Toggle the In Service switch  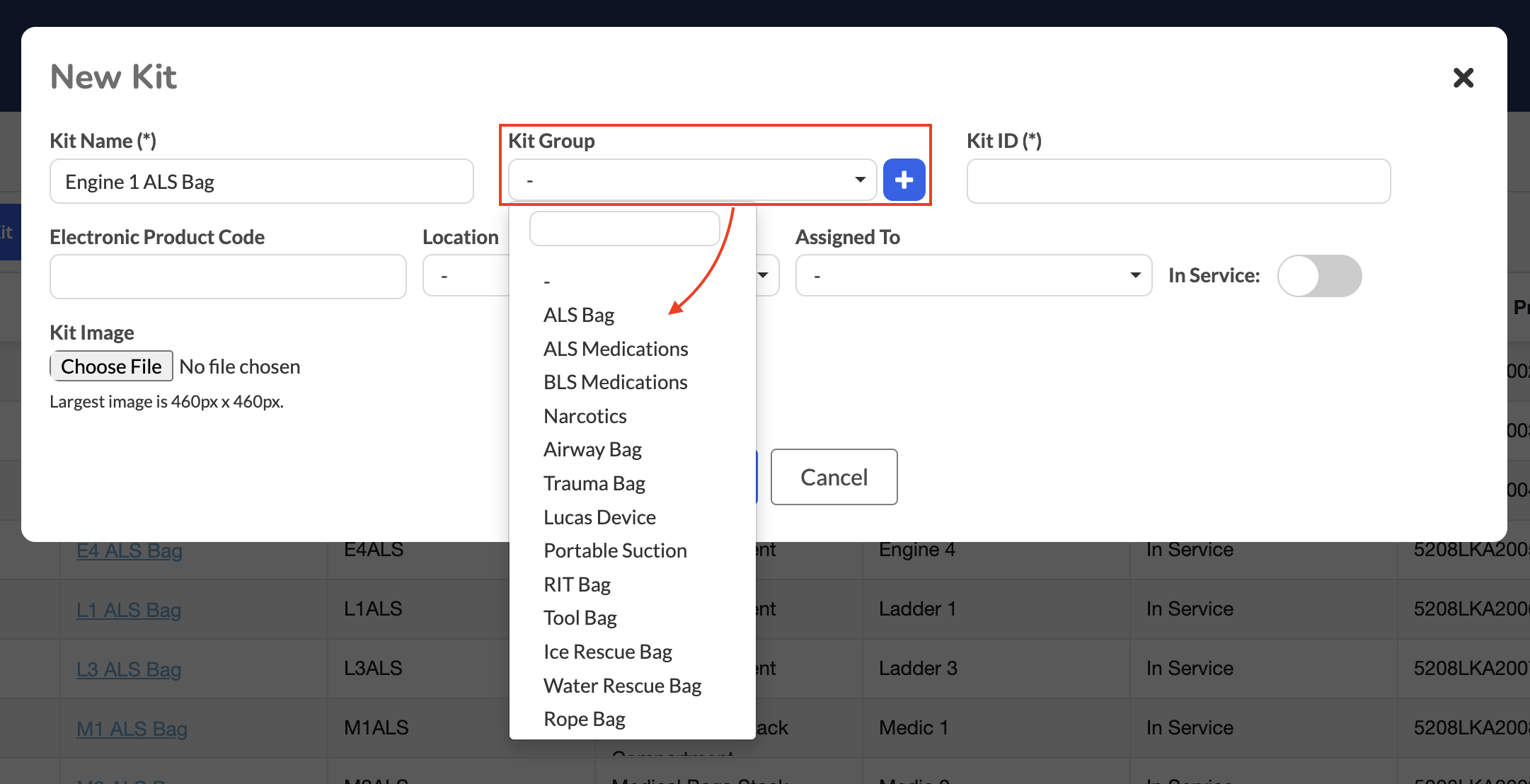click(x=1319, y=276)
